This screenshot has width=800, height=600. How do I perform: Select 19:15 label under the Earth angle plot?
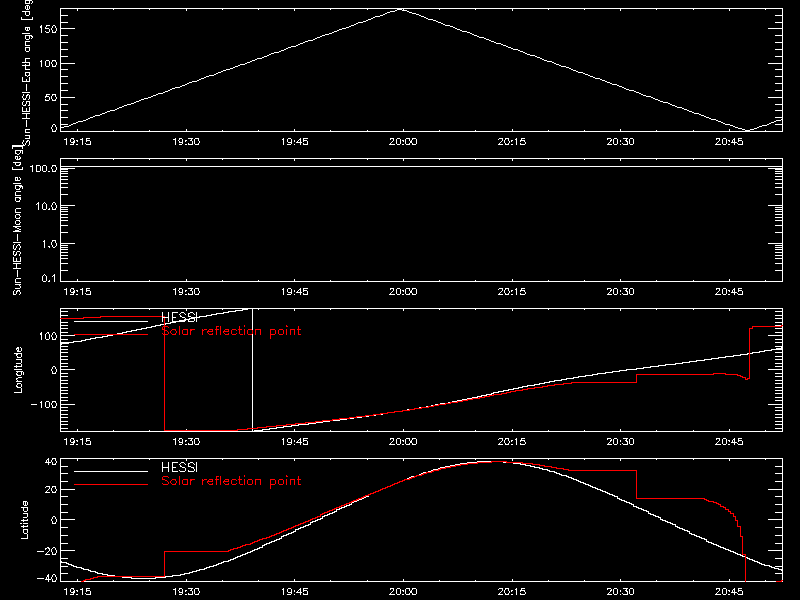coord(78,142)
